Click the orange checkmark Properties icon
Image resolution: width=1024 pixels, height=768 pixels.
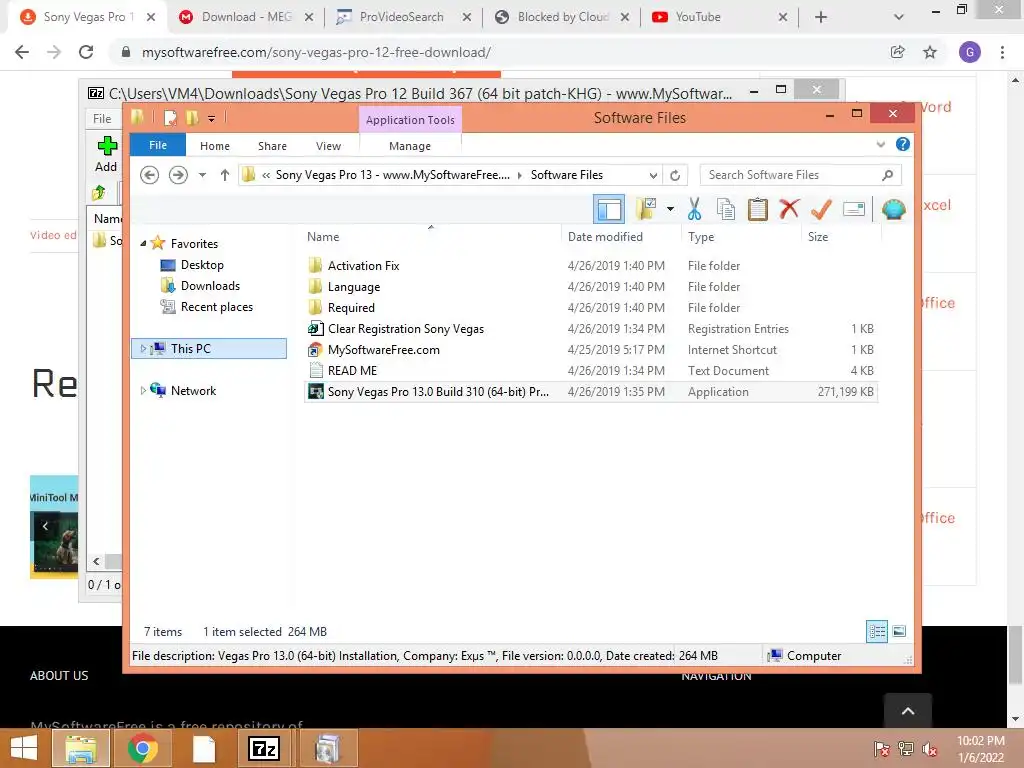pos(821,209)
